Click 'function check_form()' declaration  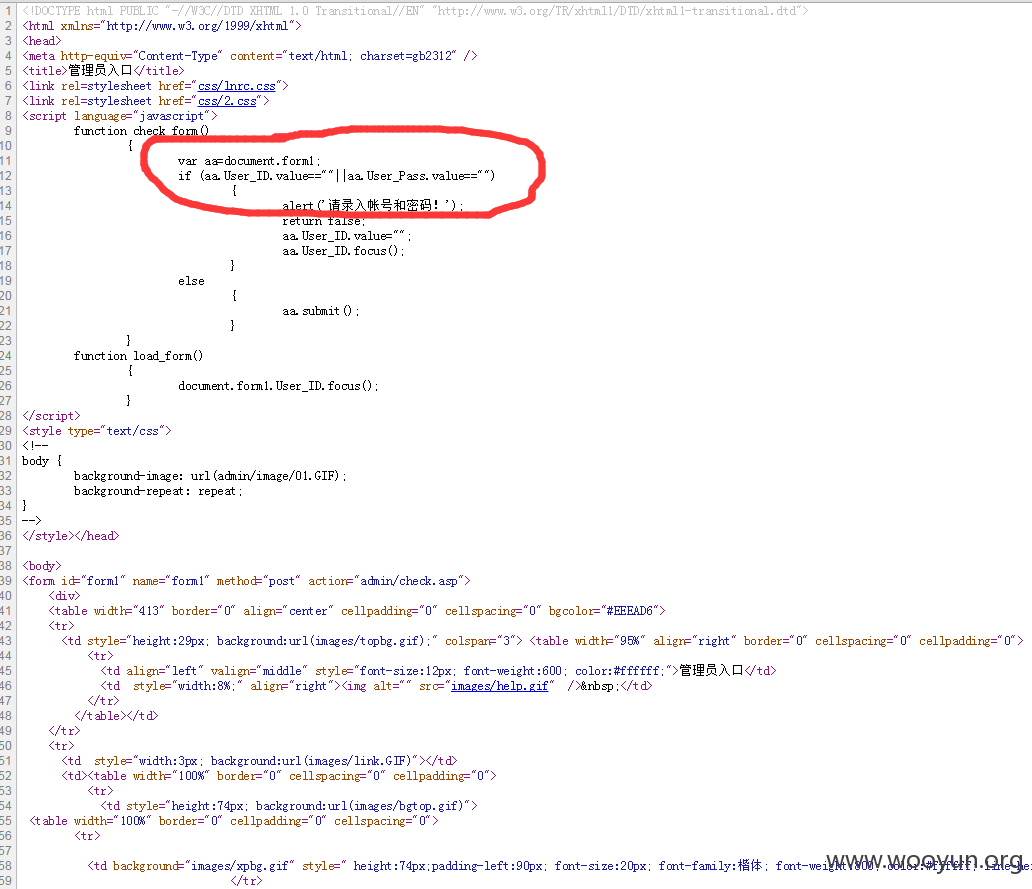click(142, 131)
